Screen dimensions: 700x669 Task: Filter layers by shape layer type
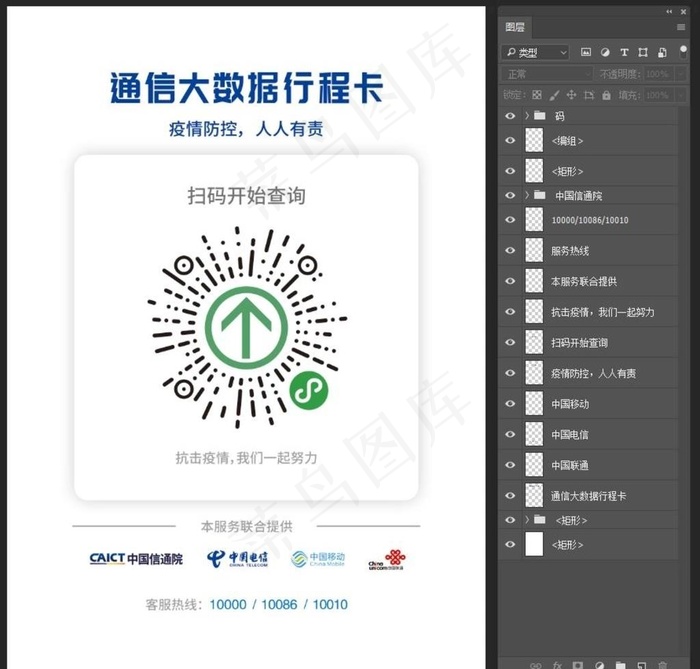tap(643, 53)
